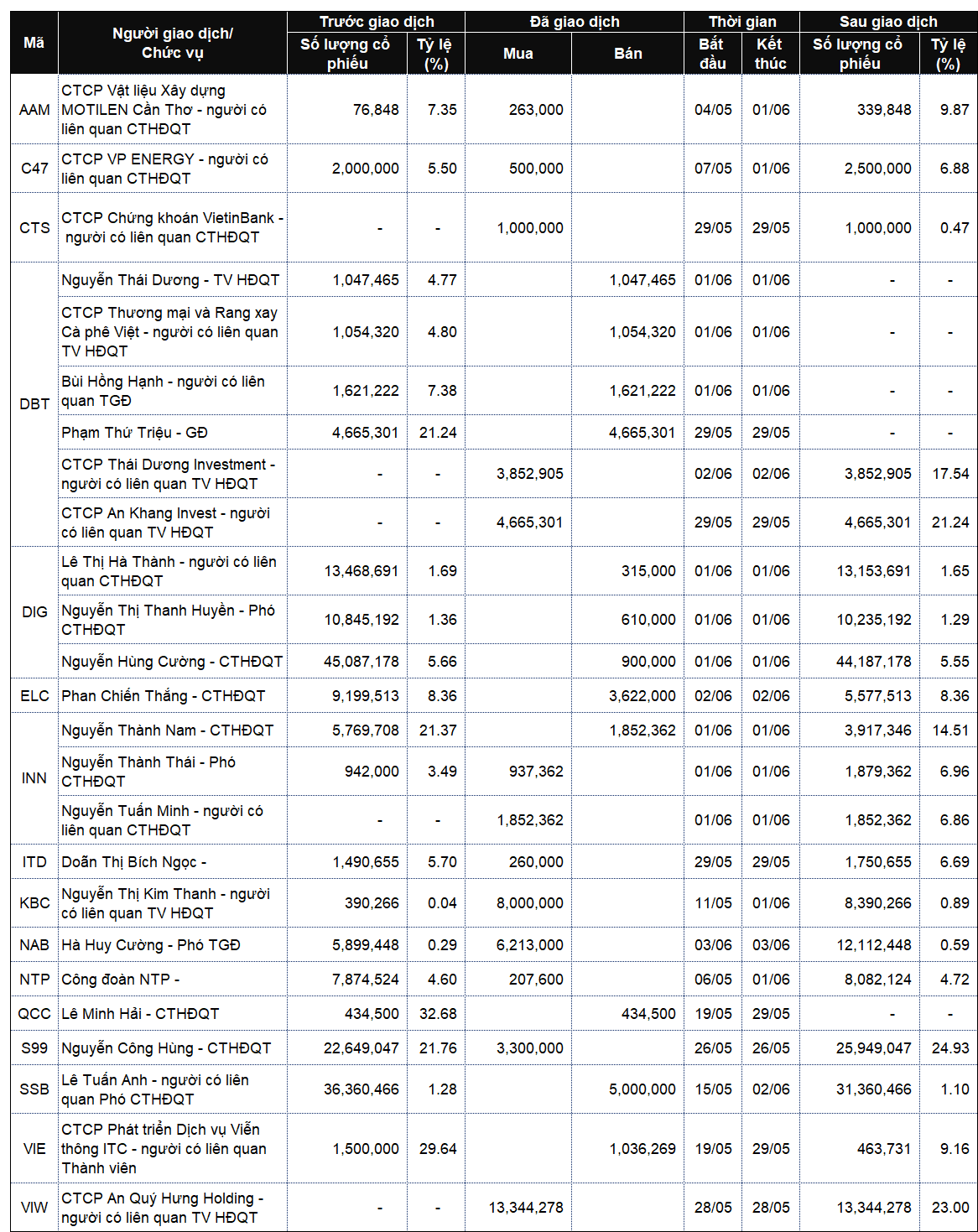Viewport: 978px width, 1232px height.
Task: Click the 'Bán' column header
Action: coord(628,54)
